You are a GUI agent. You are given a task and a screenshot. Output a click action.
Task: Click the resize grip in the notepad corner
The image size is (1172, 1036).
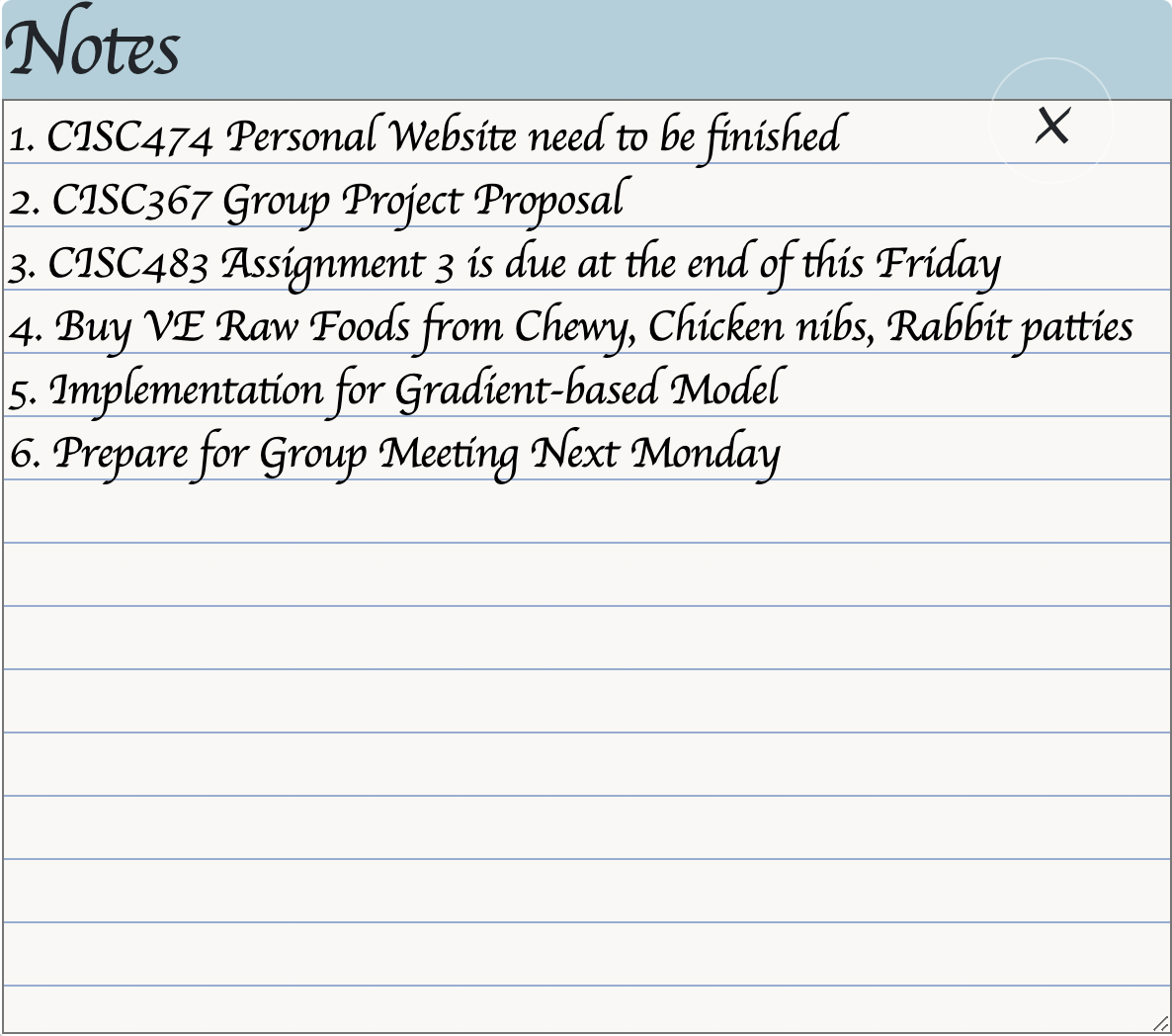coord(1160,1024)
